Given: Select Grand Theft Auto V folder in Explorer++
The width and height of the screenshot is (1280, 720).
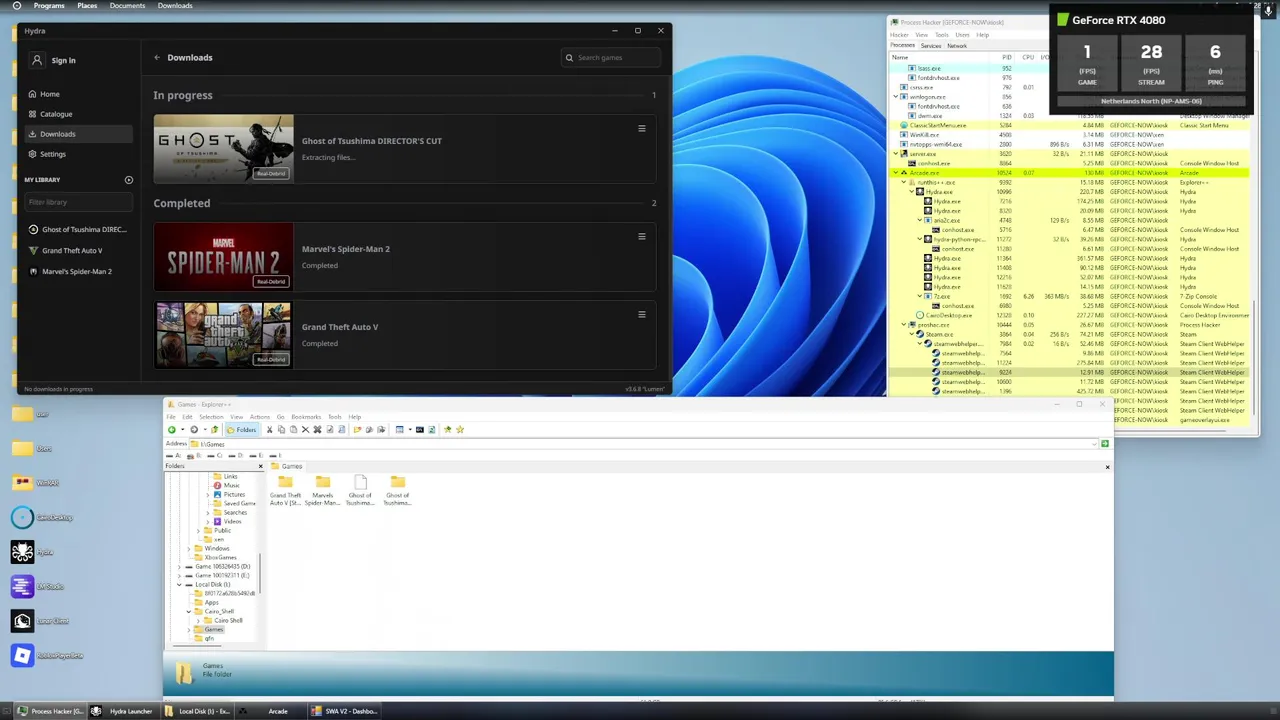Looking at the screenshot, I should 285,490.
